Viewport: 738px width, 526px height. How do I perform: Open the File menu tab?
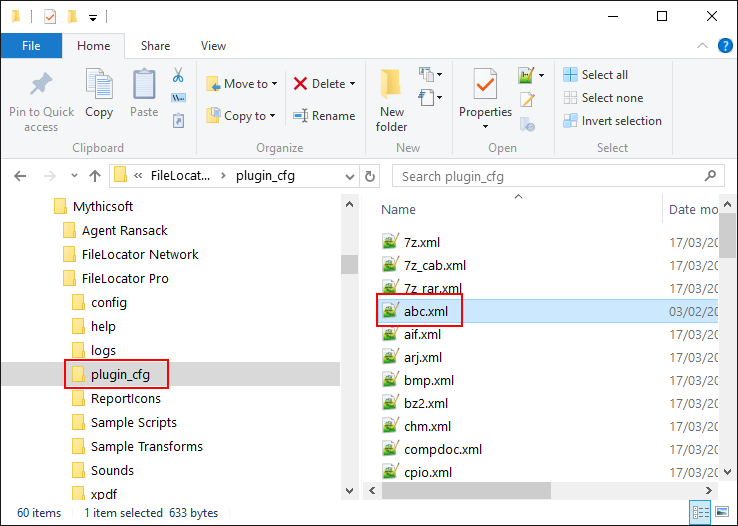point(31,46)
